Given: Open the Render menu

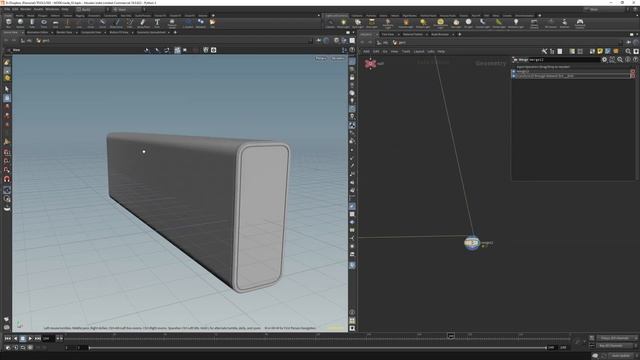Looking at the screenshot, I should [x=26, y=9].
